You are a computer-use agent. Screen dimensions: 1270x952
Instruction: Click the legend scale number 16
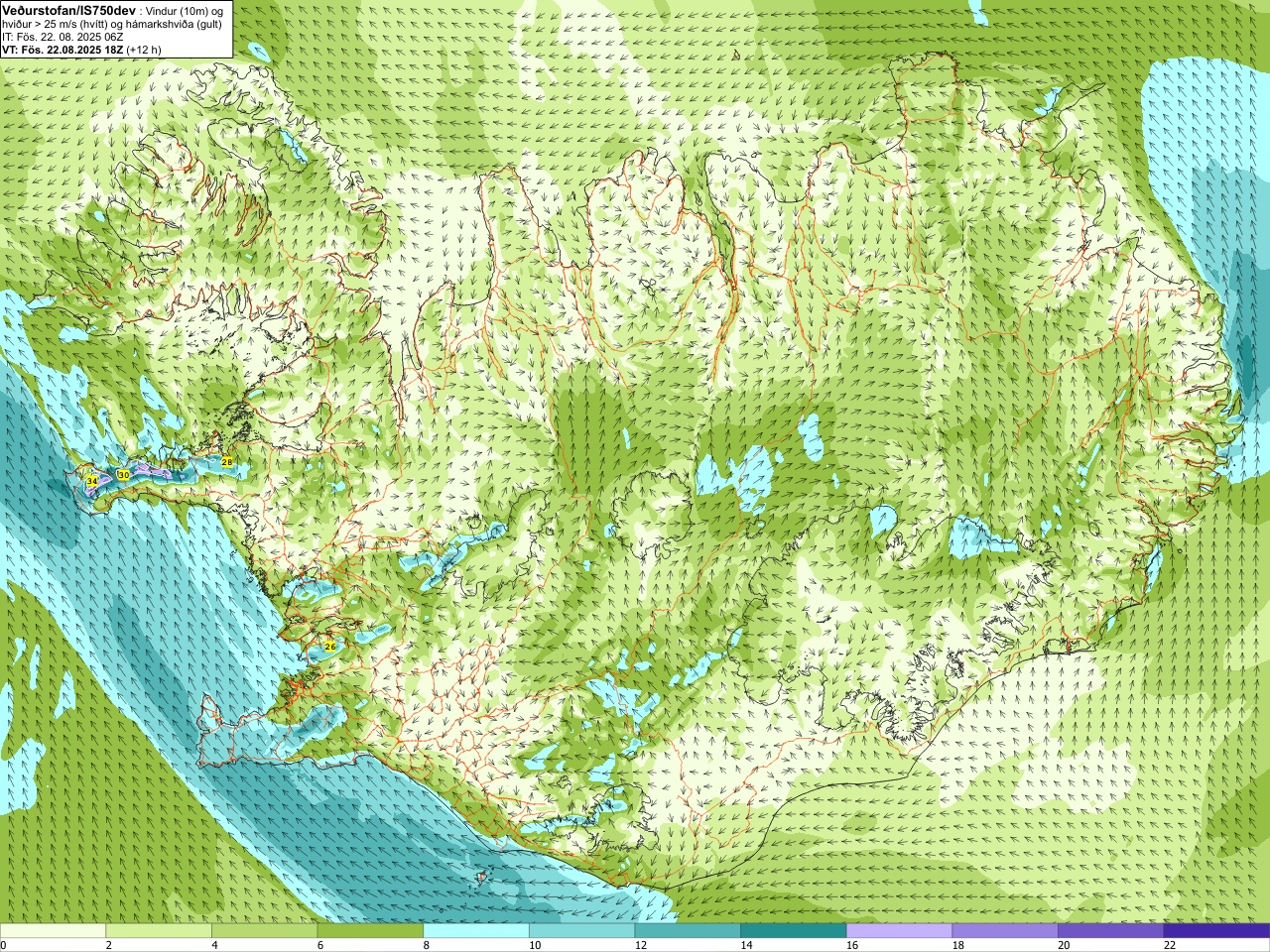pos(852,945)
